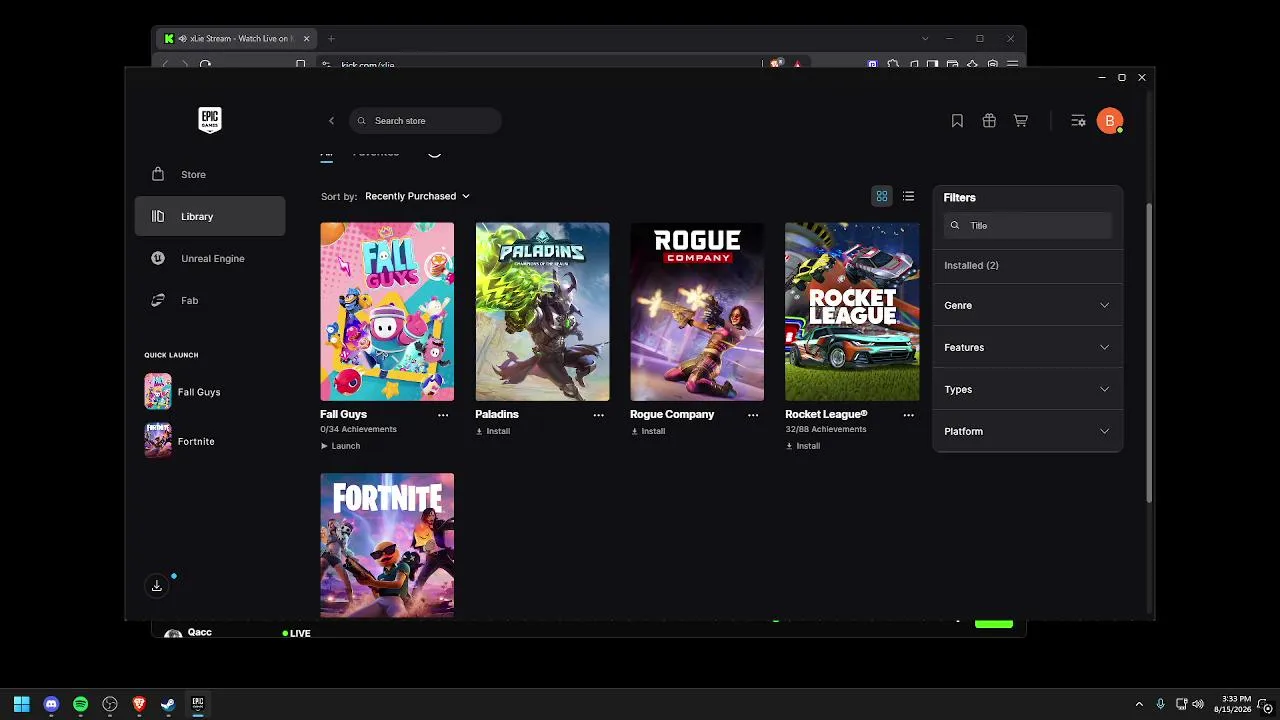Switch library to grid view
1280x720 pixels.
882,196
